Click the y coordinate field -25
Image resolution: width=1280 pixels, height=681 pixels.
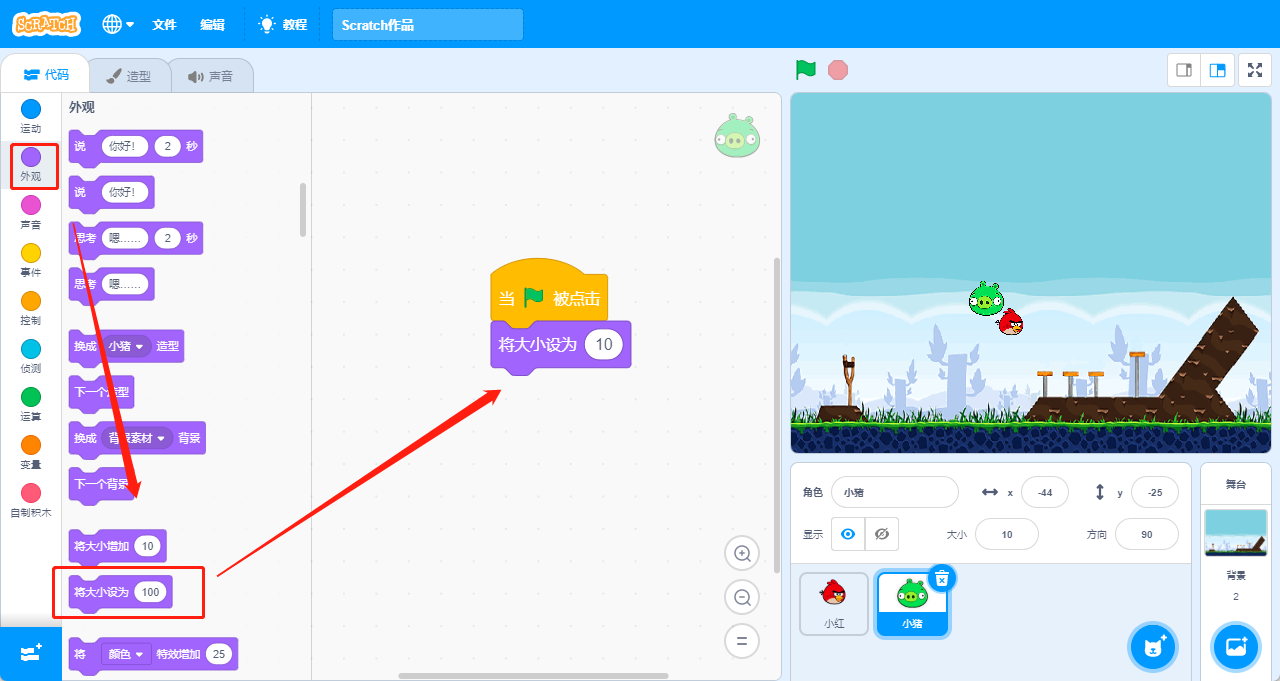1154,492
